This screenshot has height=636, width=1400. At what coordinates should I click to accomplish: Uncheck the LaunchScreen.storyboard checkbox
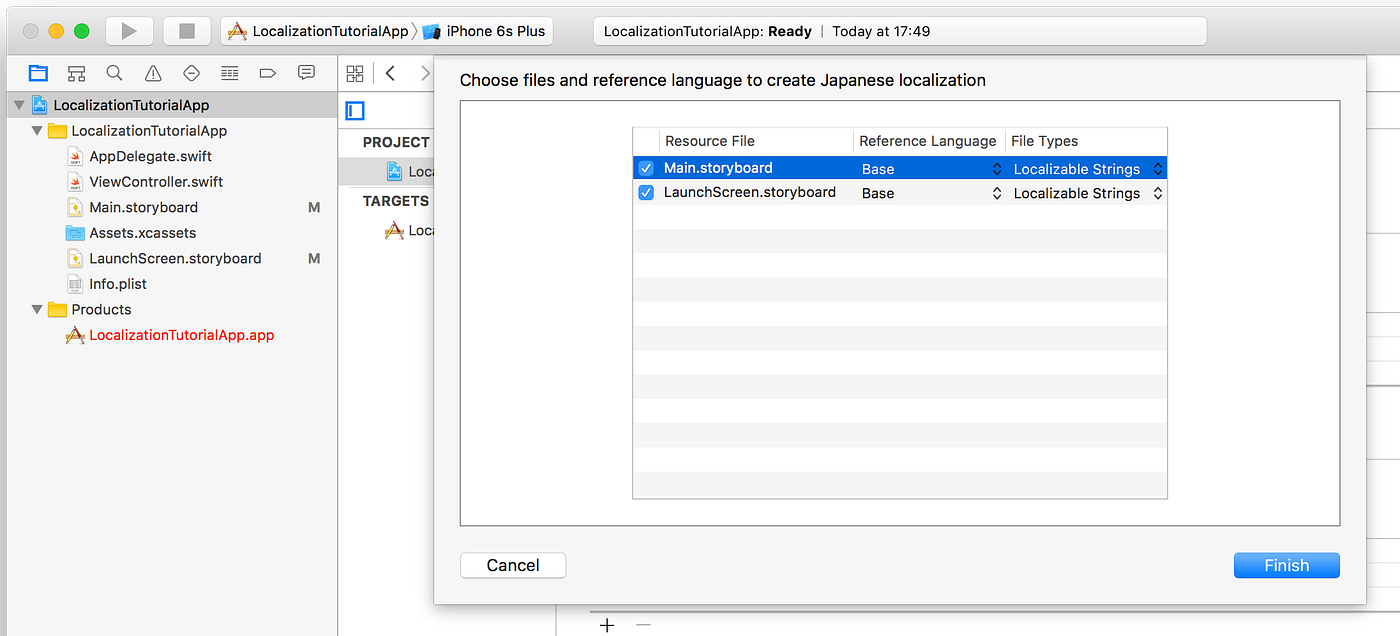[646, 193]
